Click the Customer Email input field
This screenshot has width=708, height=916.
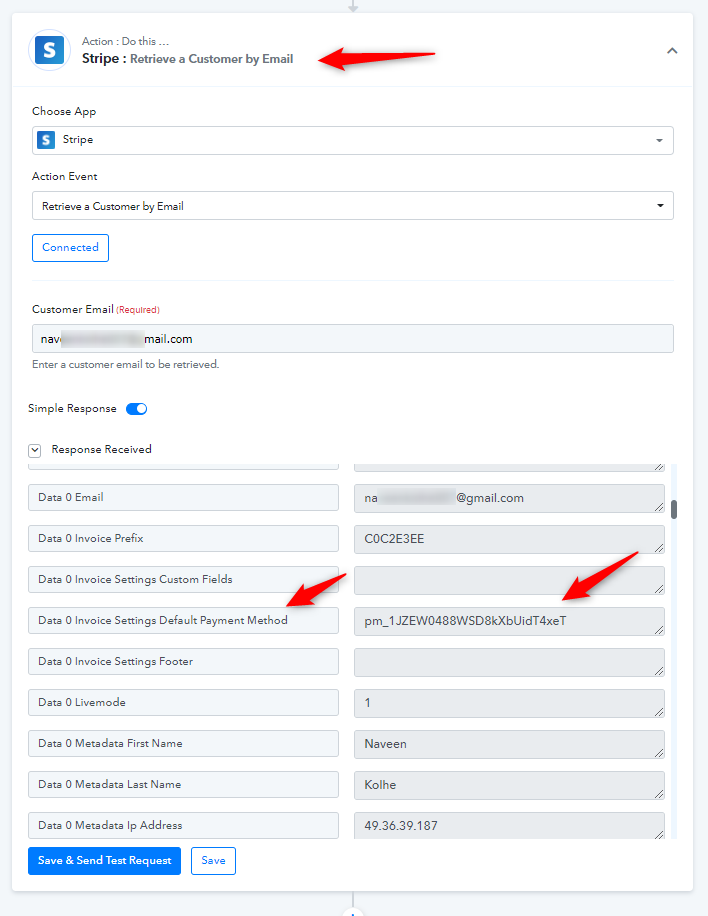(x=353, y=339)
